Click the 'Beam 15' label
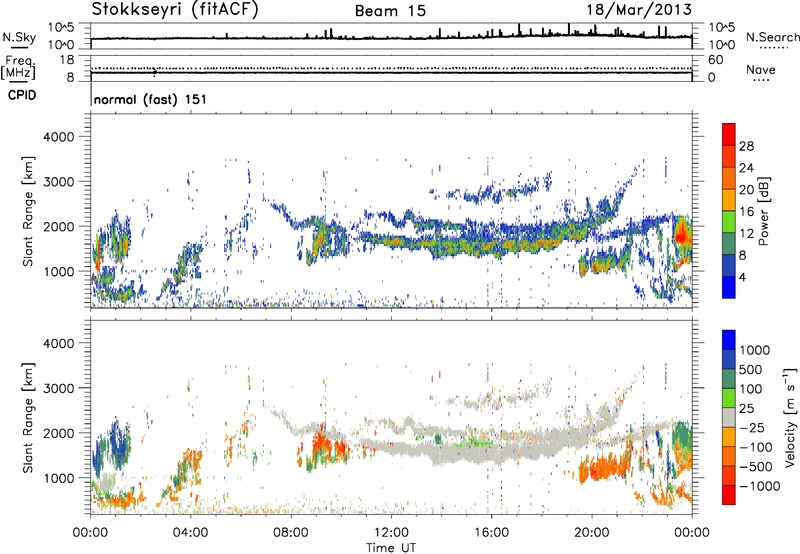This screenshot has height=554, width=800. click(390, 11)
